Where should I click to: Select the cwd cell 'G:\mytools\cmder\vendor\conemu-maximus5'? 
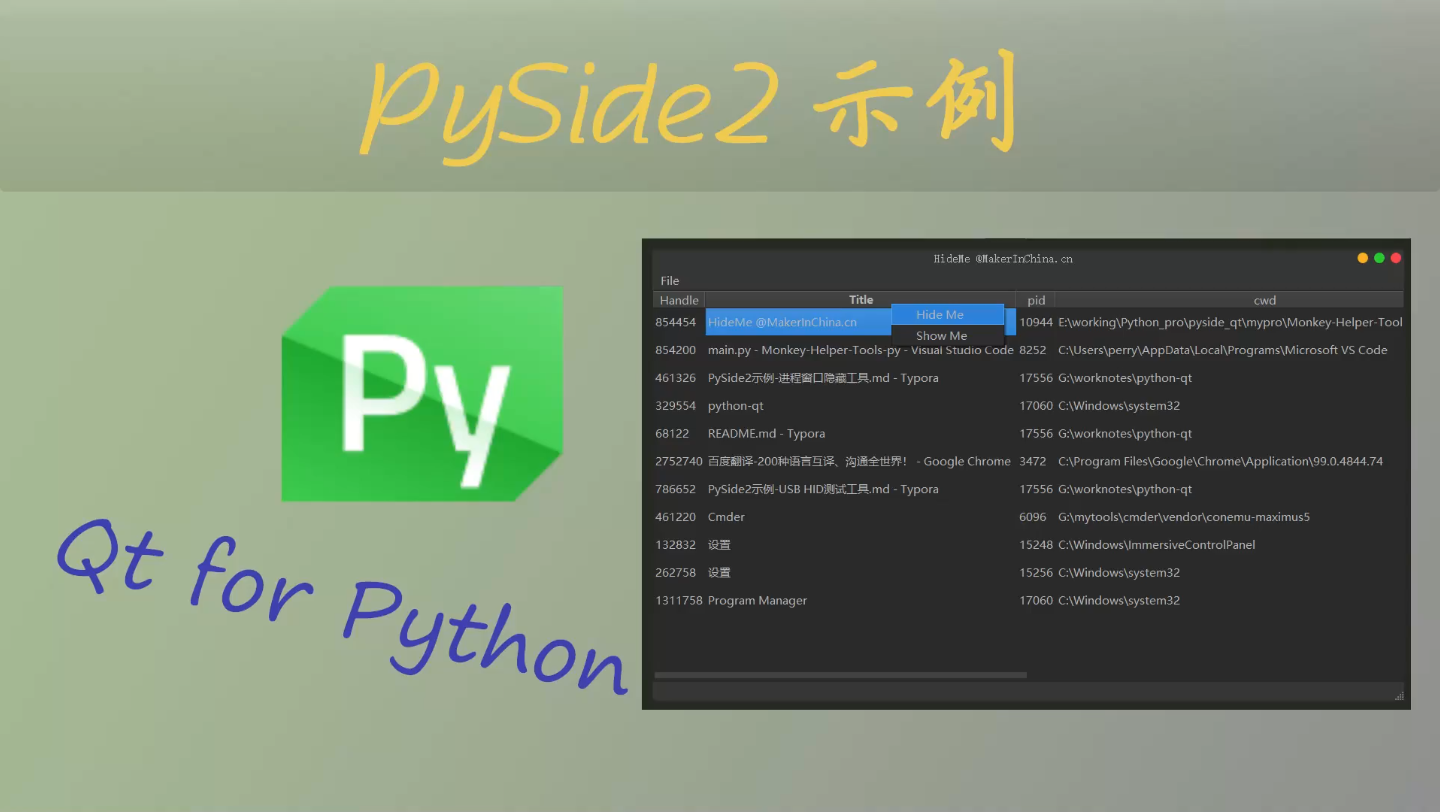(x=1229, y=517)
